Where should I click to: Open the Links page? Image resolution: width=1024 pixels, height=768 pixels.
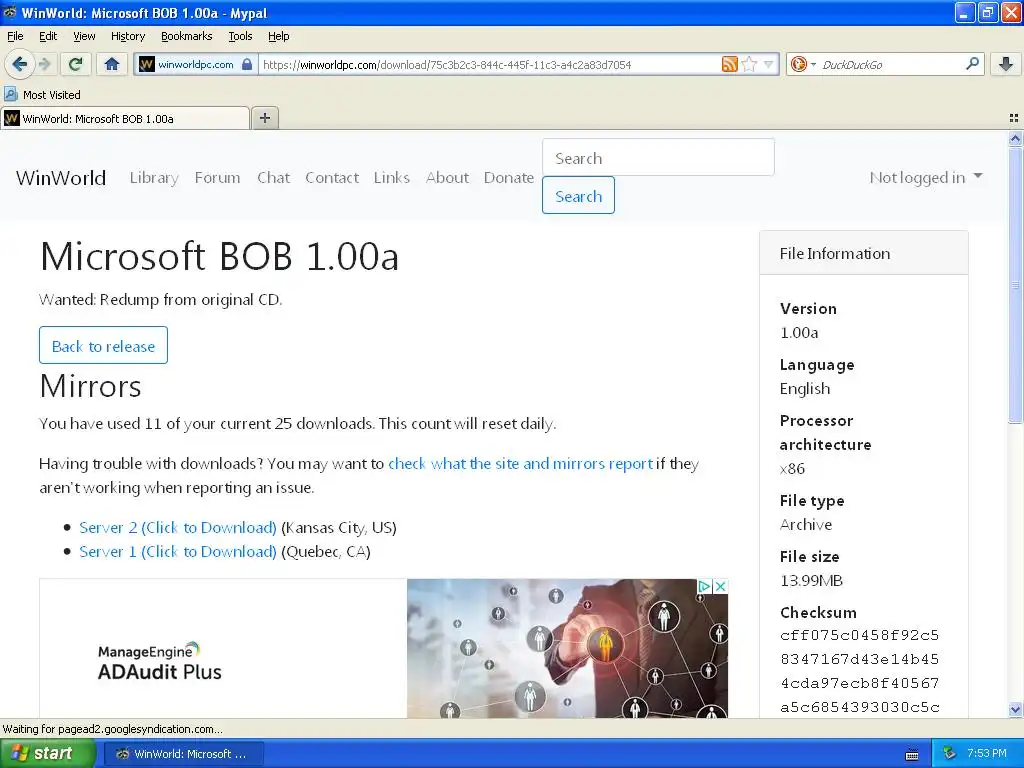(392, 178)
